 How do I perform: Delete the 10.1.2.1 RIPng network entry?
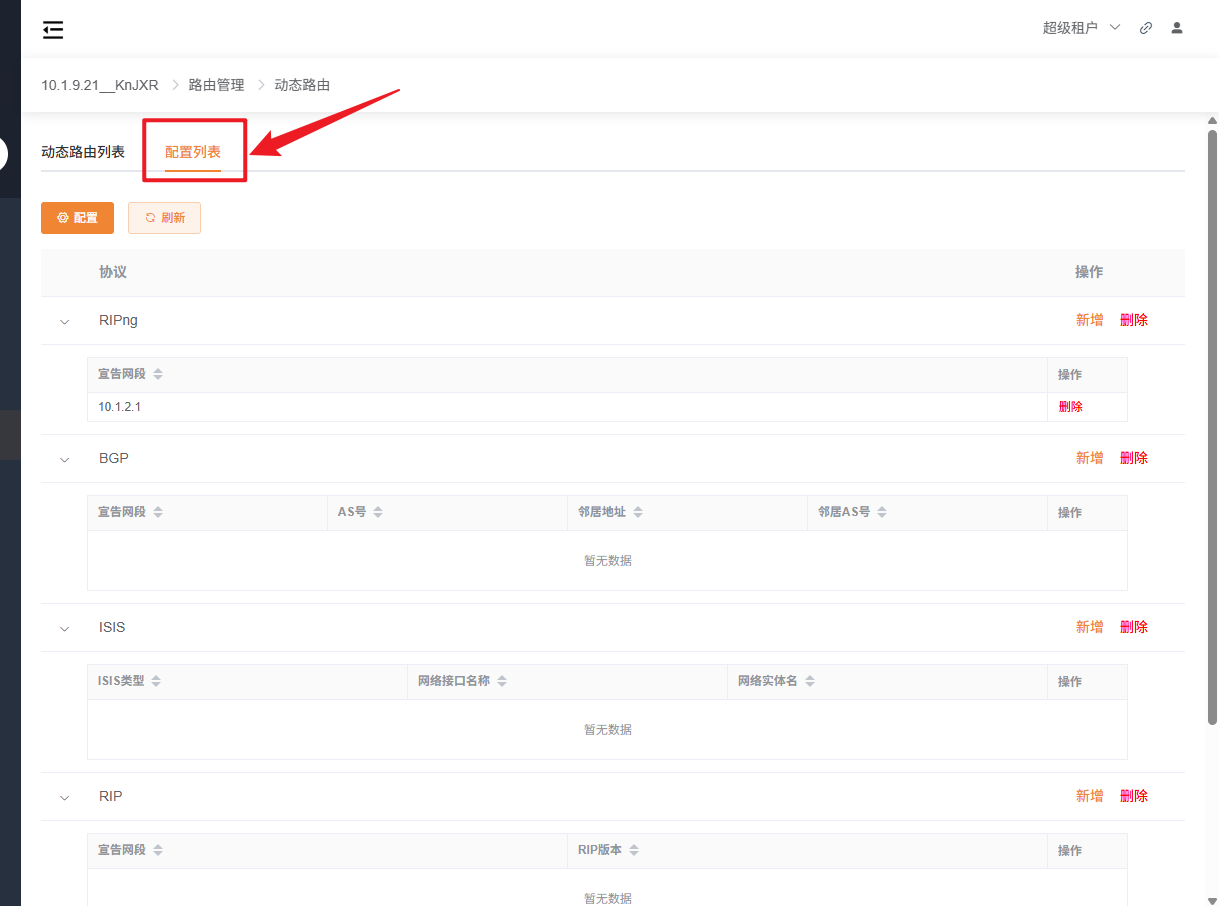click(x=1070, y=407)
